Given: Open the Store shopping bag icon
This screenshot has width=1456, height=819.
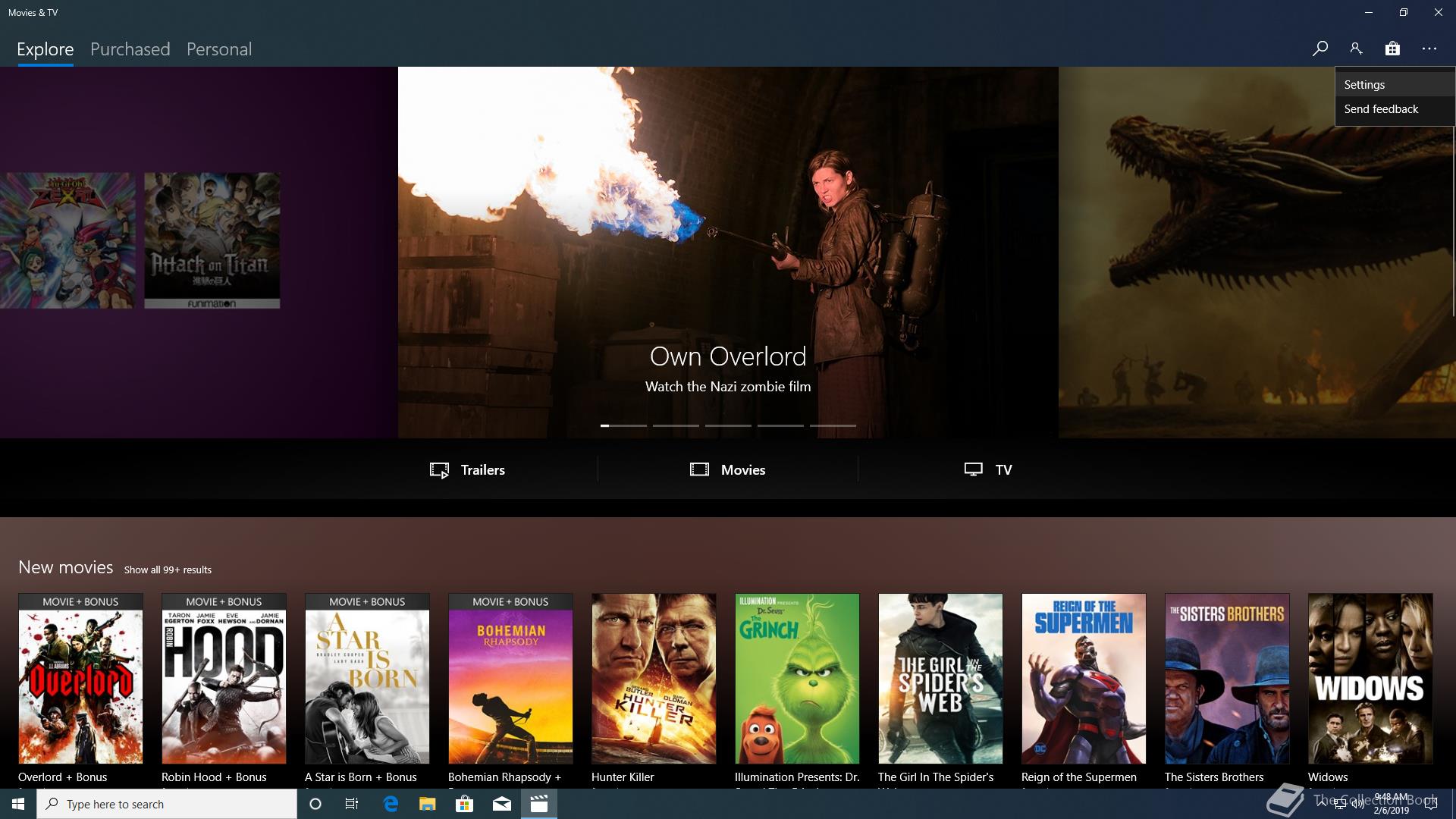Looking at the screenshot, I should 1392,49.
